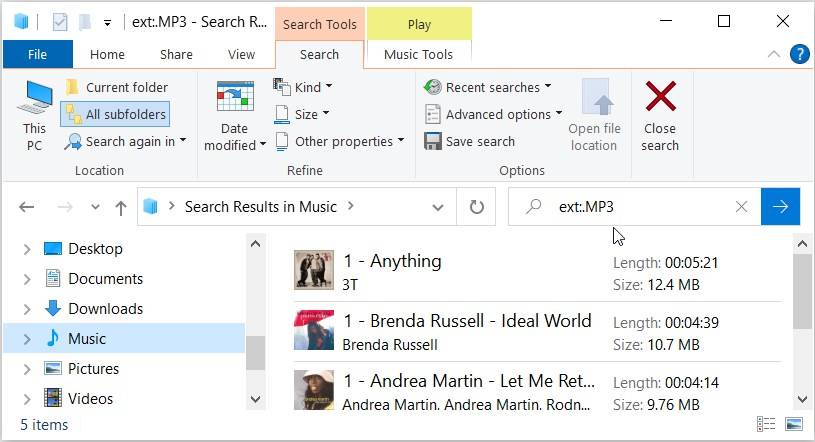Screen dimensions: 815x442
Task: Expand the Desktop tree node
Action: coord(27,250)
